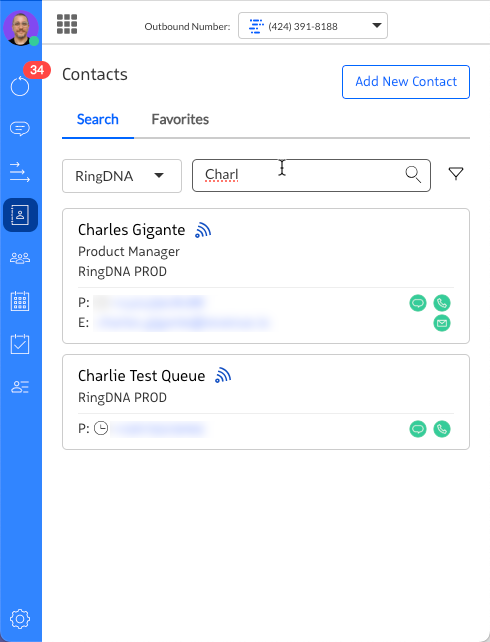Click the user profile avatar
The width and height of the screenshot is (490, 642).
click(20, 28)
